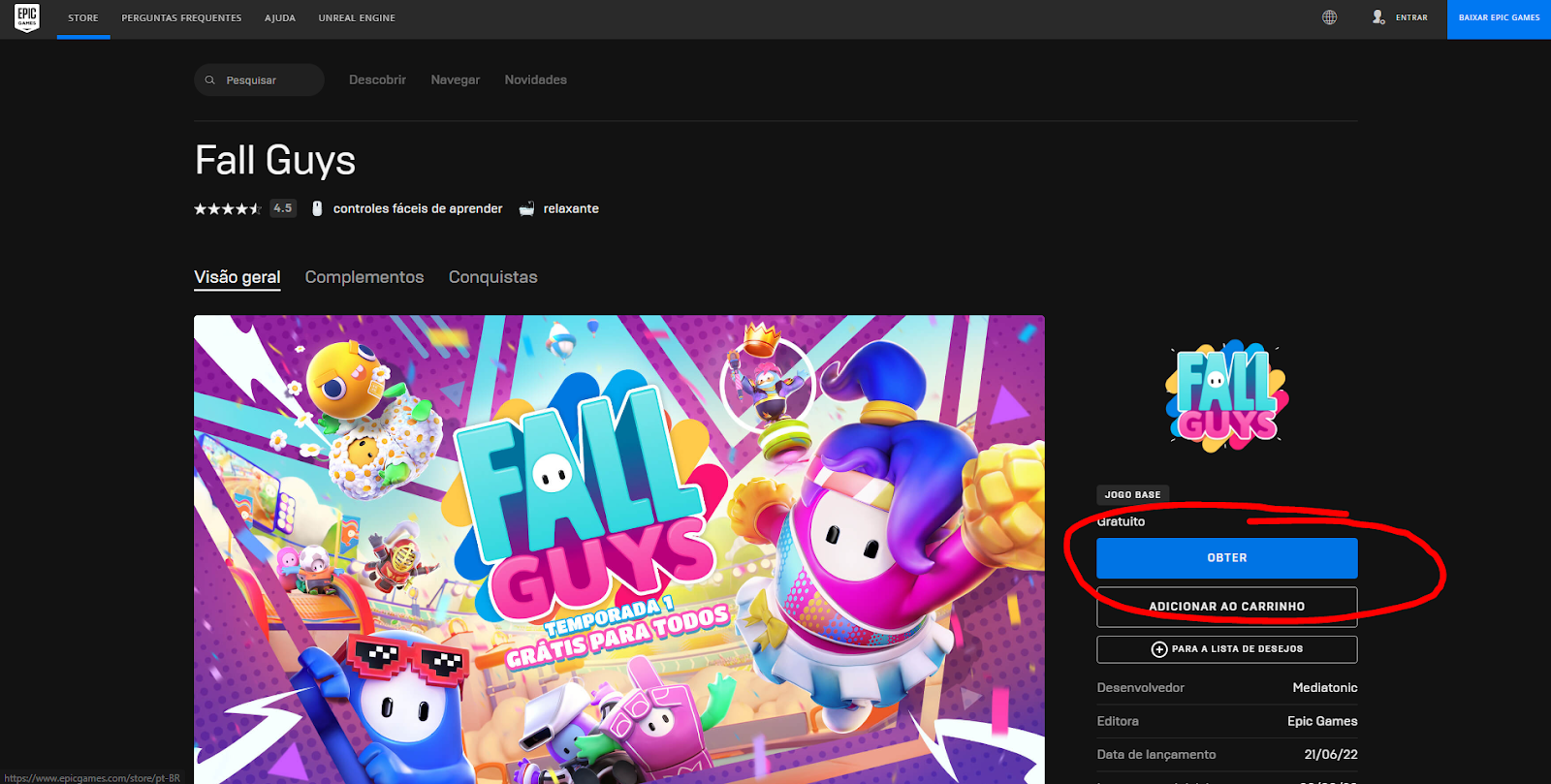
Task: Focus the Pesquisar search field
Action: click(x=259, y=80)
